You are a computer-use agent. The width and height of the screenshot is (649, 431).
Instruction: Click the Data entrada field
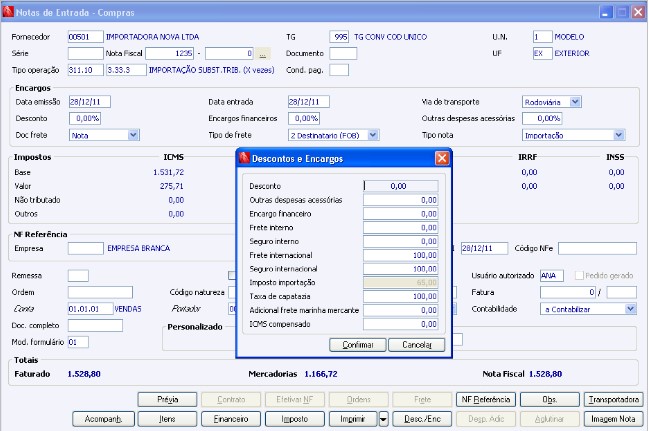[309, 102]
